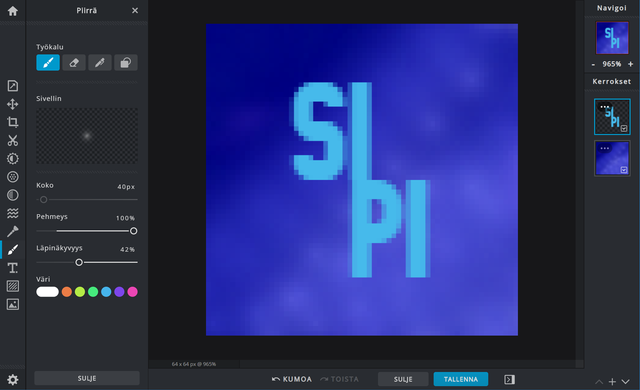Select the scissors cutout tool
Image resolution: width=640 pixels, height=390 pixels.
13,140
